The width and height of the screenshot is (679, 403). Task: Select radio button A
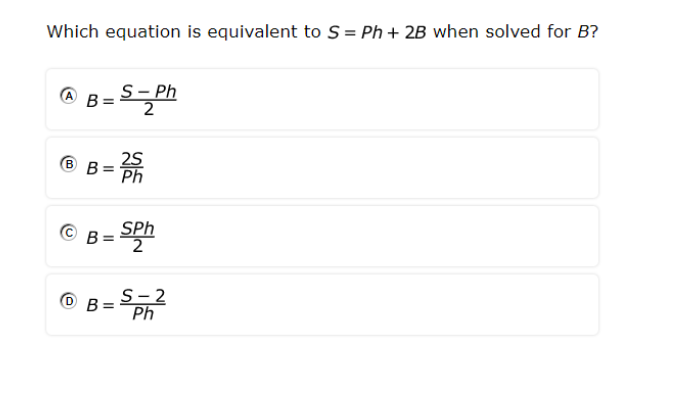[x=68, y=97]
